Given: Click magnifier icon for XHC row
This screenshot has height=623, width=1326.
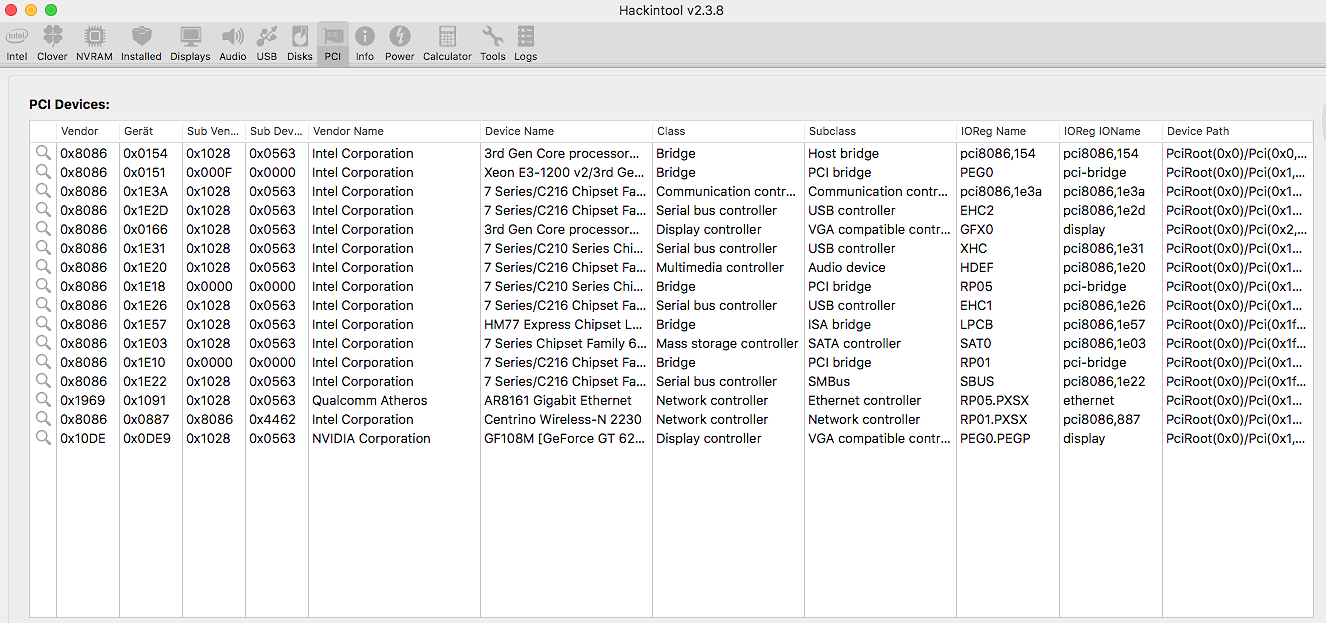Looking at the screenshot, I should [x=43, y=248].
